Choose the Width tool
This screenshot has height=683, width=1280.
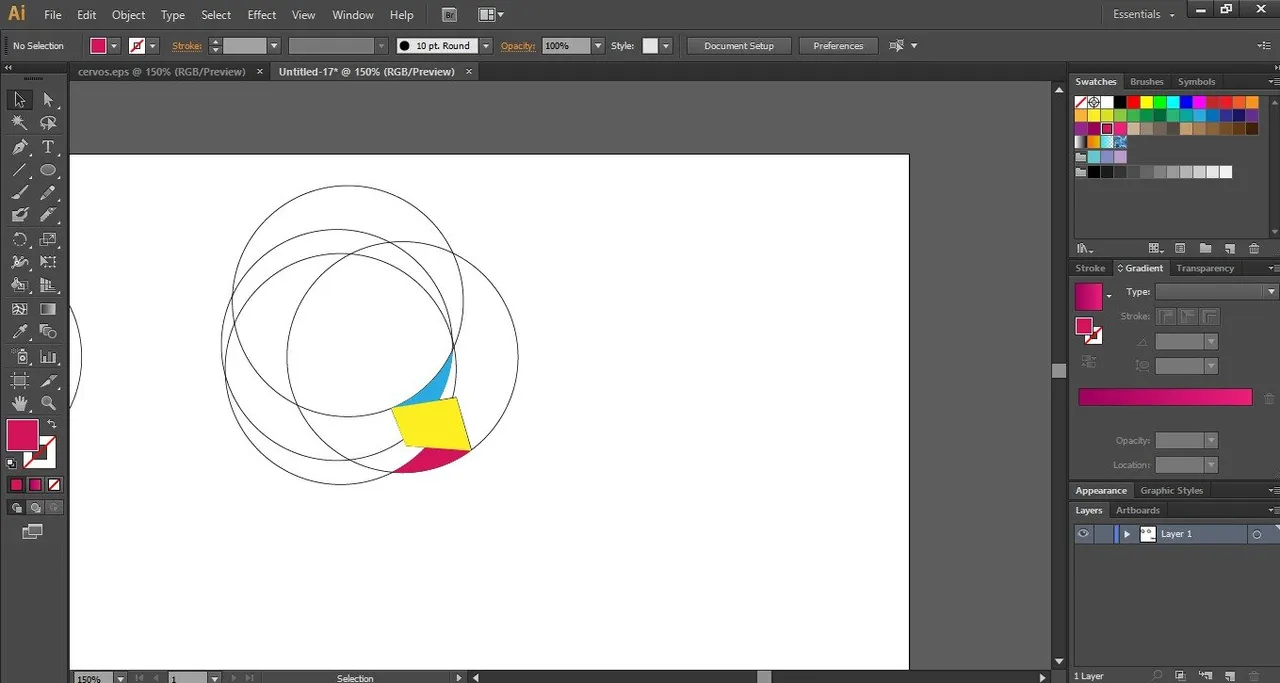19,262
